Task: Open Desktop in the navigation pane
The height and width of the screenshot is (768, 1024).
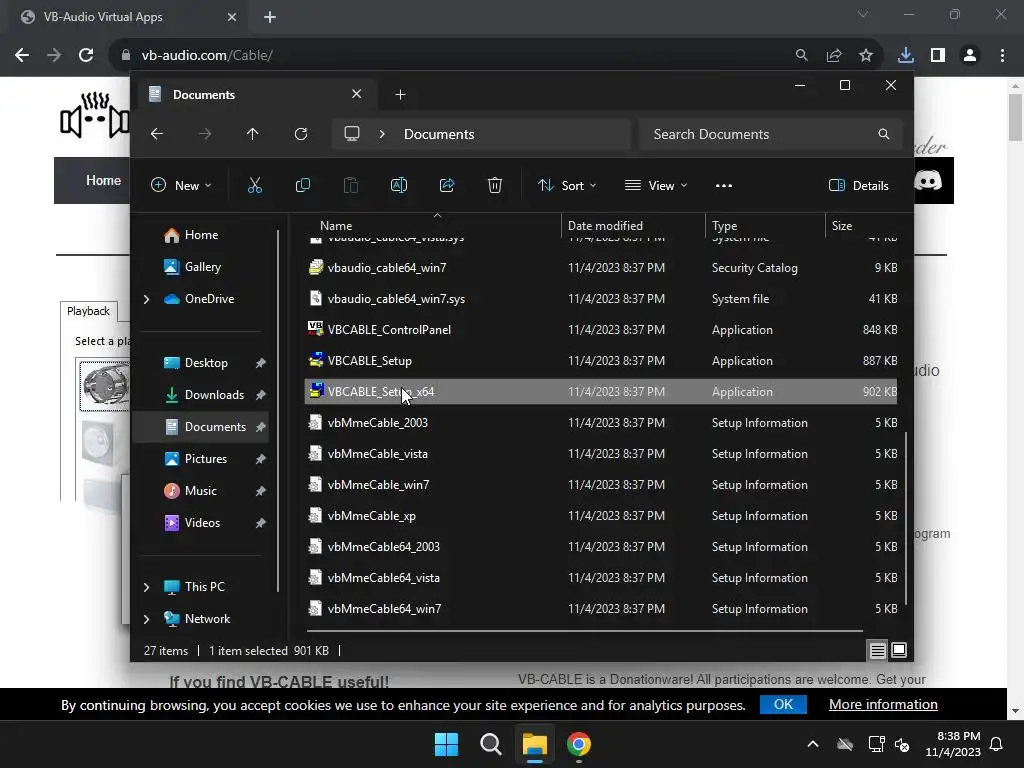Action: point(204,363)
